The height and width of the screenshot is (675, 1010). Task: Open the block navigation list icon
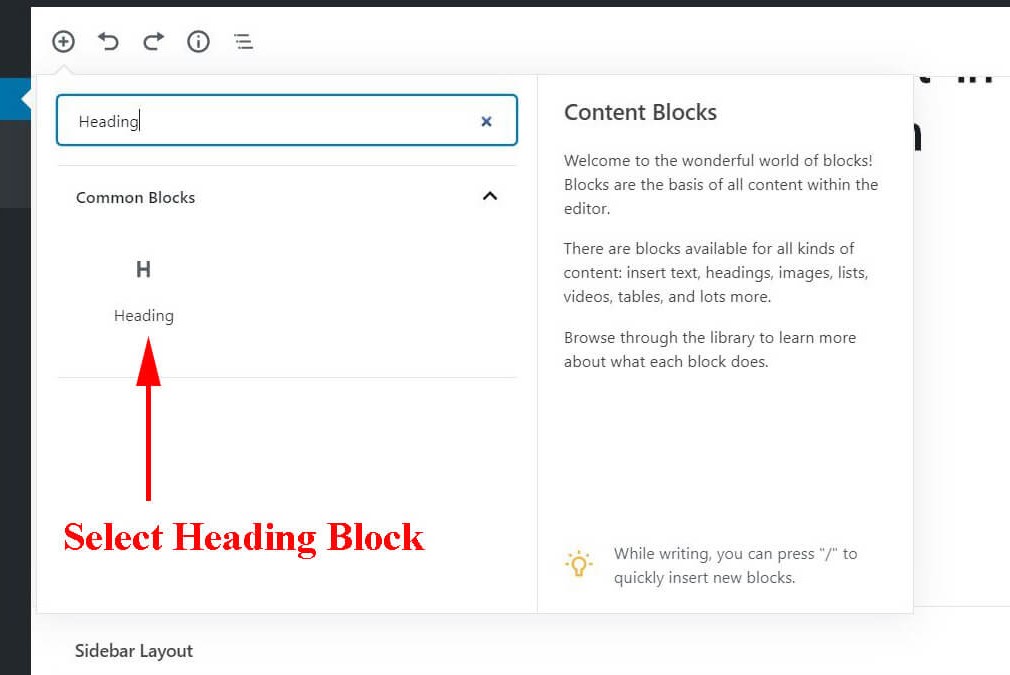coord(243,42)
